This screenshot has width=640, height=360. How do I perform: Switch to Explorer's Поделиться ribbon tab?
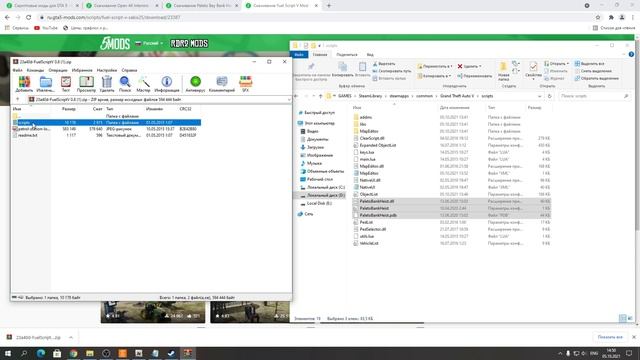coord(347,54)
